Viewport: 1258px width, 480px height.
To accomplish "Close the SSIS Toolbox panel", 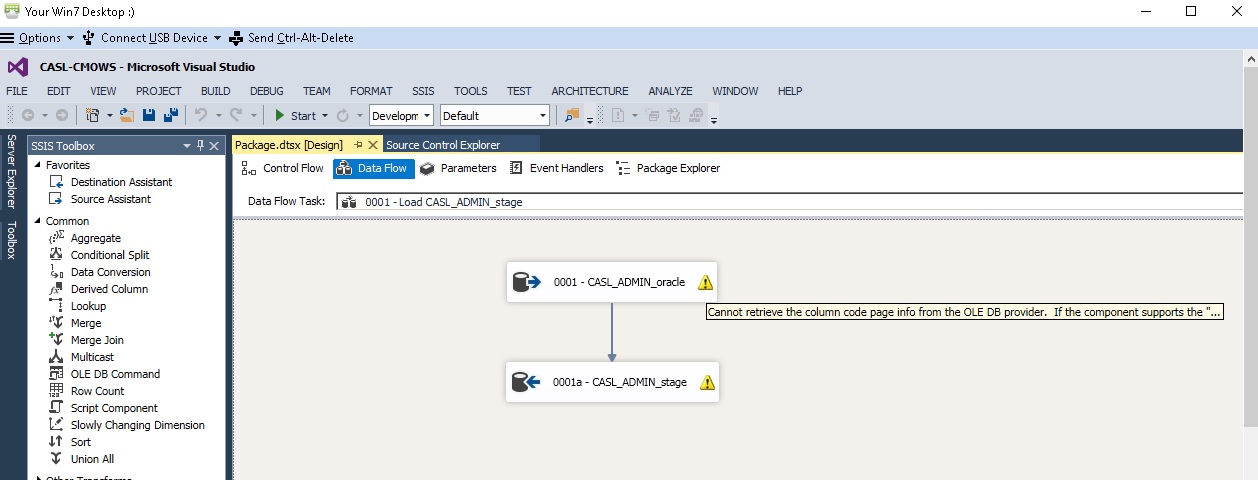I will pos(215,146).
